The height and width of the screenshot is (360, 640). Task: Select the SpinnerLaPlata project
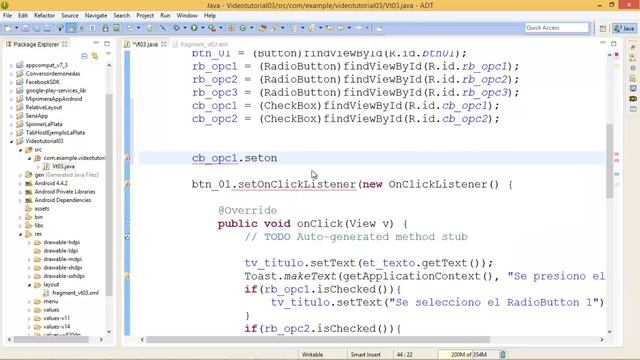point(44,124)
